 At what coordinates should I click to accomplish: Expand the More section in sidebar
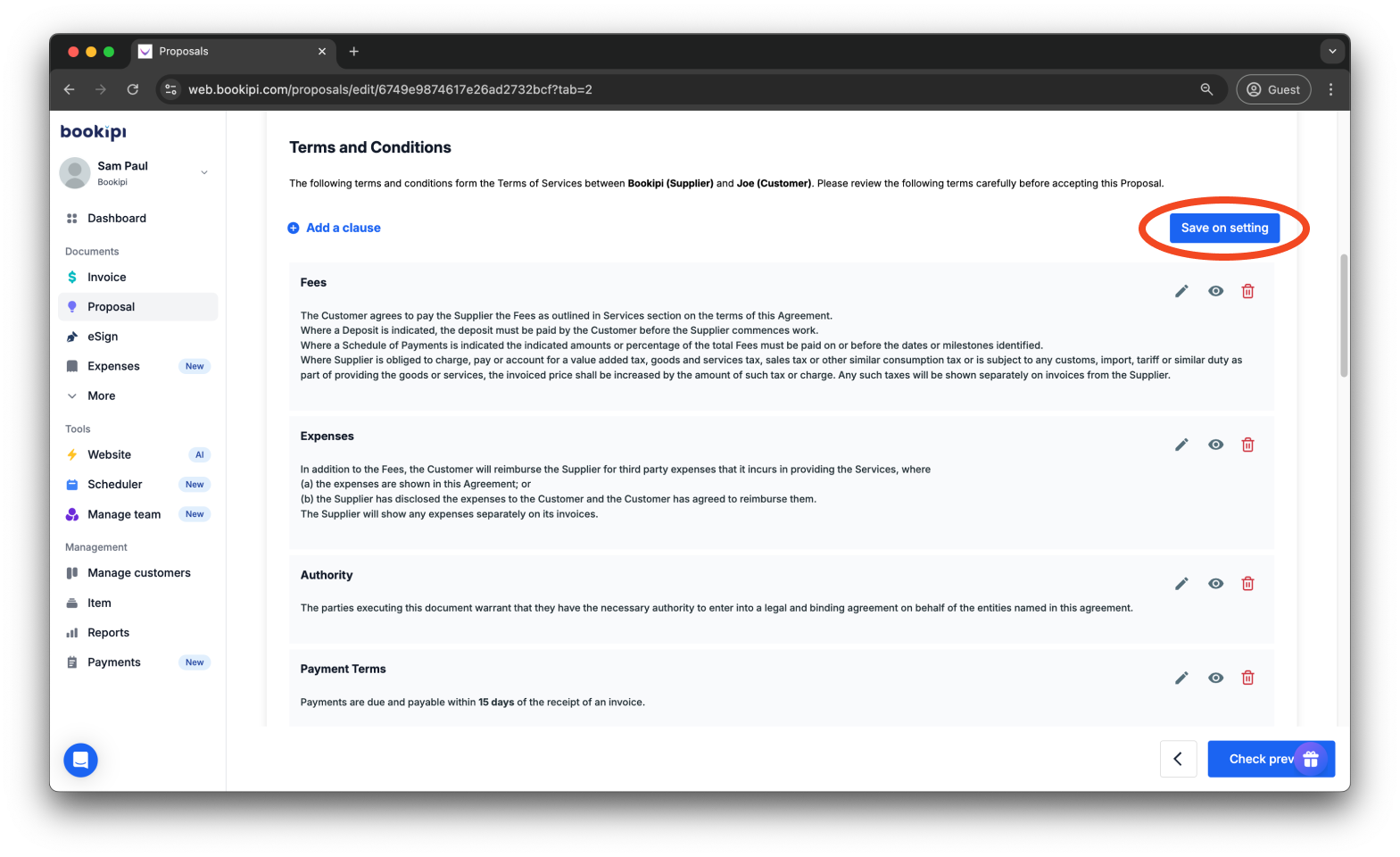(x=100, y=395)
